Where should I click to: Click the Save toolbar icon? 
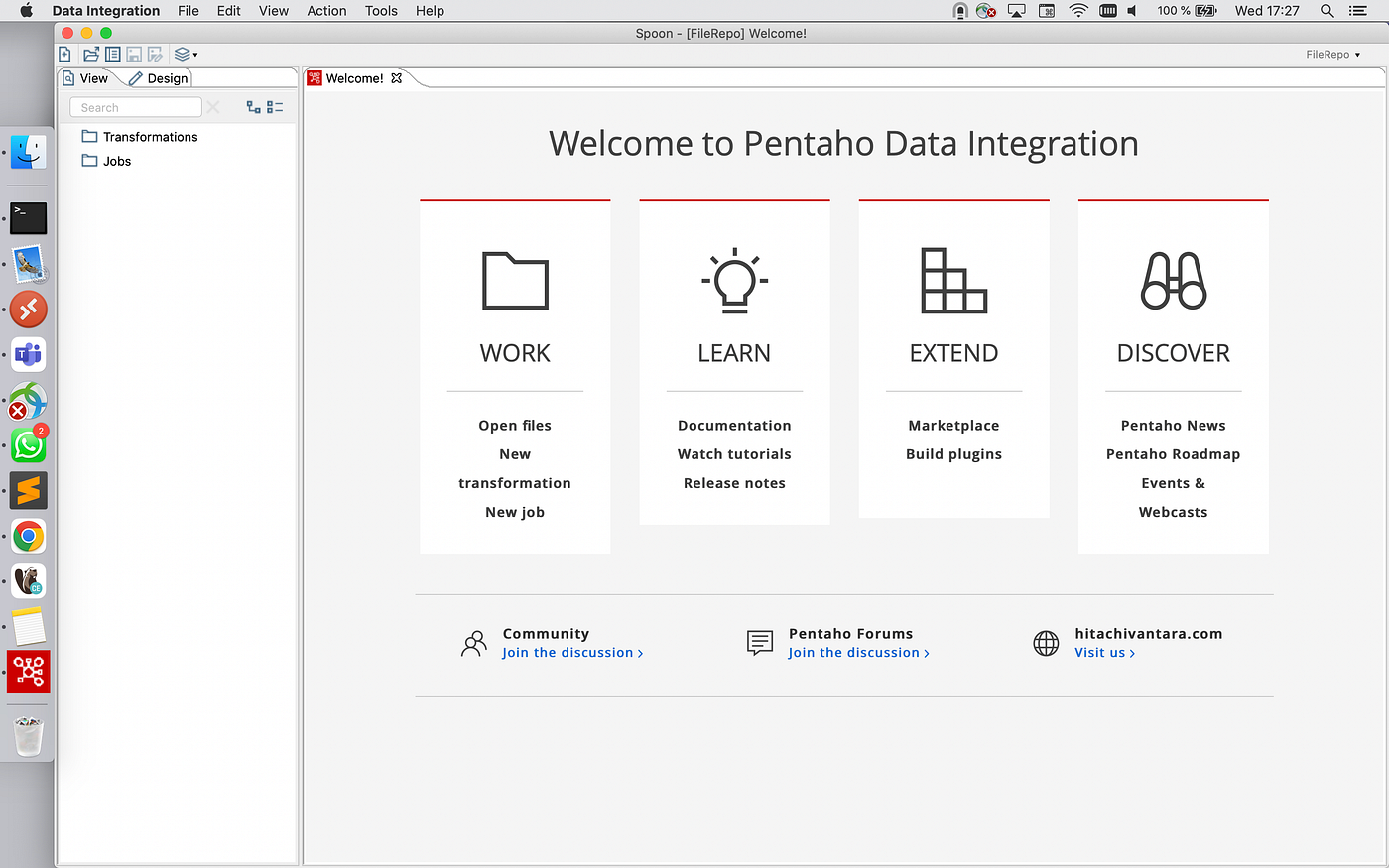133,54
